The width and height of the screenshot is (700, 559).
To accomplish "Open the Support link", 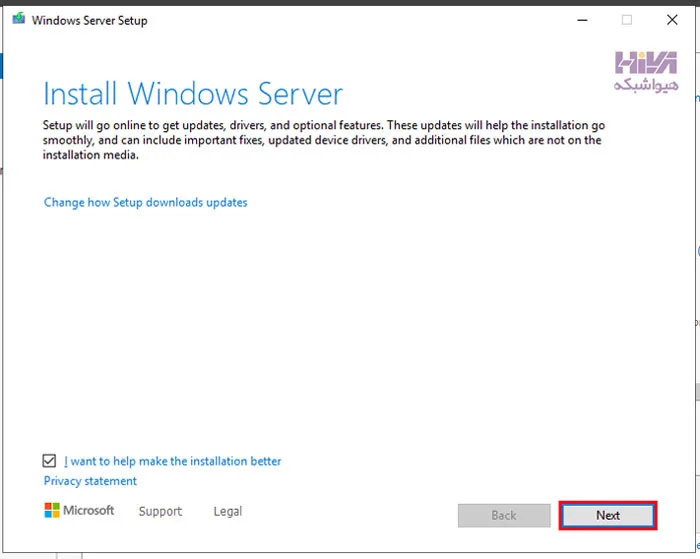I will [160, 511].
